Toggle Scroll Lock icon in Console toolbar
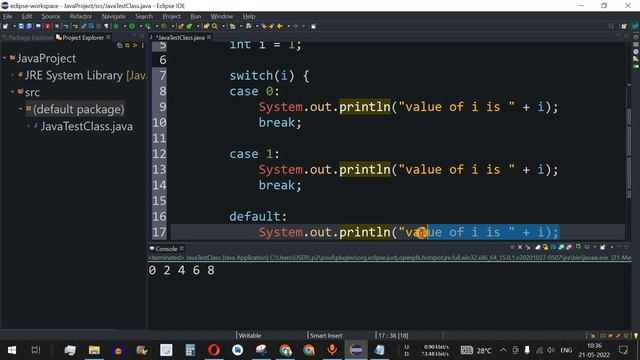The height and width of the screenshot is (360, 640). click(x=545, y=247)
